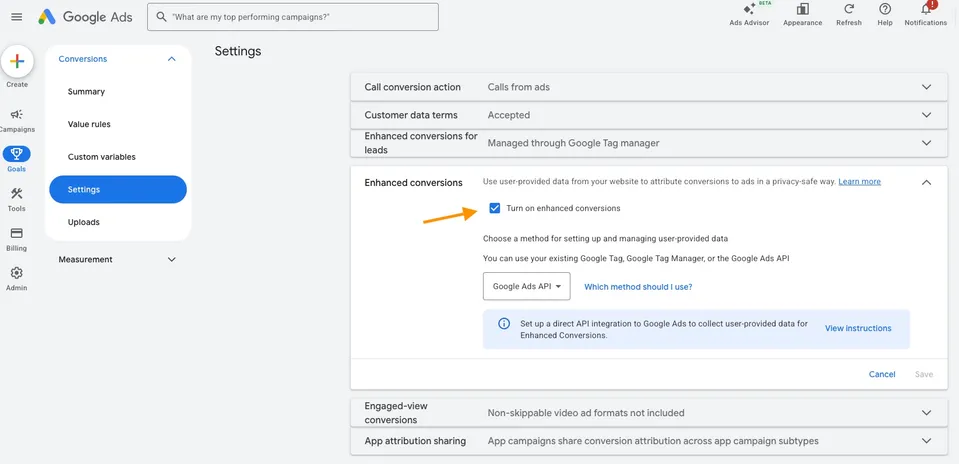Open the Tools section
959x464 pixels.
pos(17,199)
